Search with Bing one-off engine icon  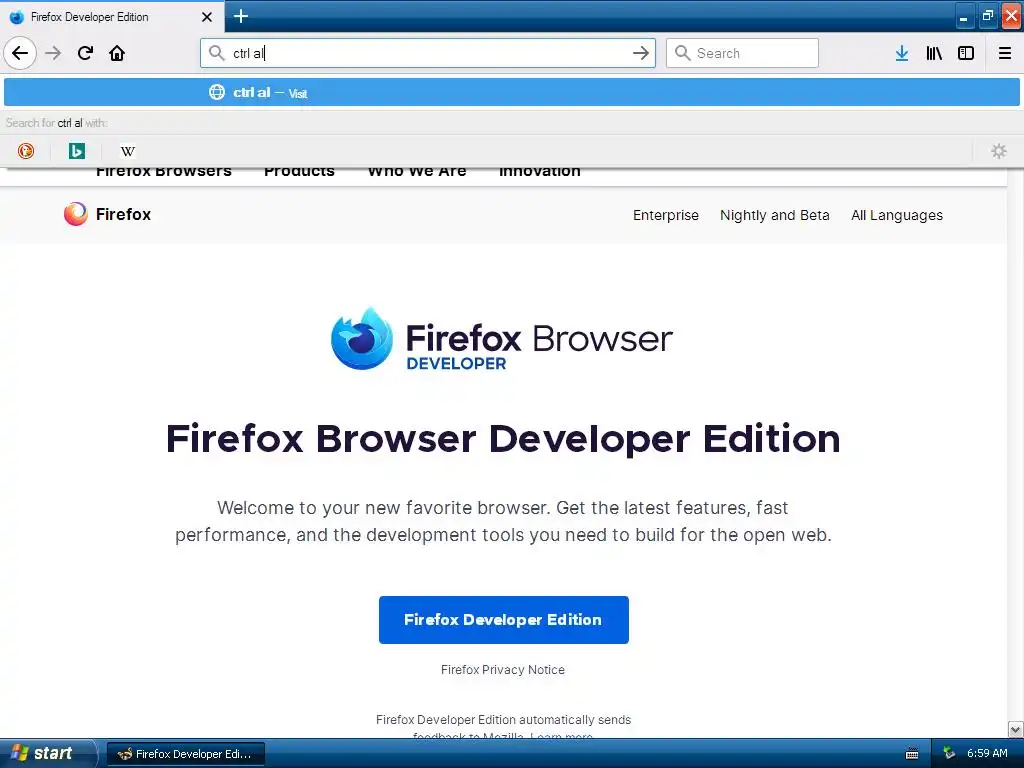(76, 151)
